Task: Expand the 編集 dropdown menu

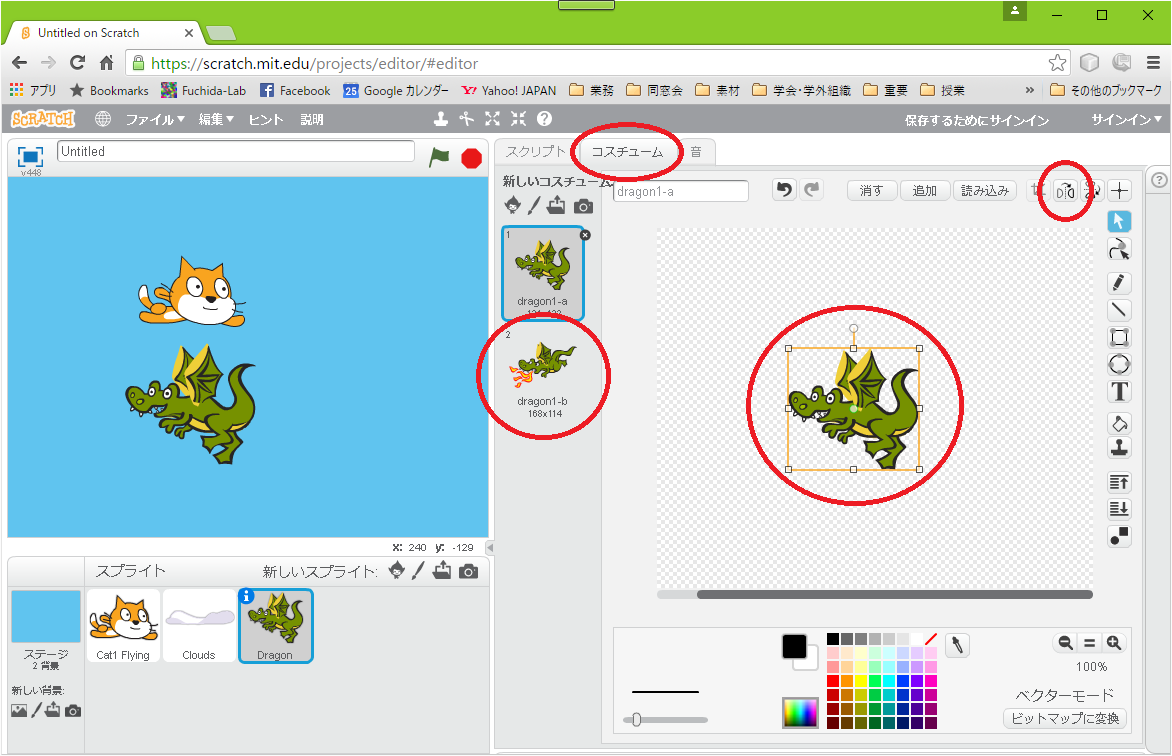Action: (216, 119)
